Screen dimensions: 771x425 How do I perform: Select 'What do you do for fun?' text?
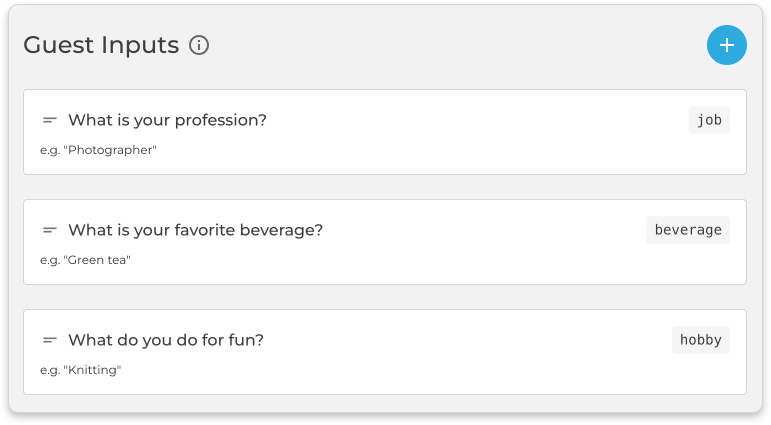[x=166, y=340]
